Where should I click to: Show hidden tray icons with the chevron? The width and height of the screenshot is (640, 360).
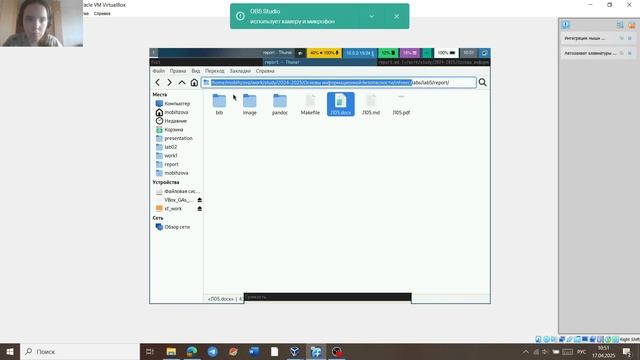point(526,352)
